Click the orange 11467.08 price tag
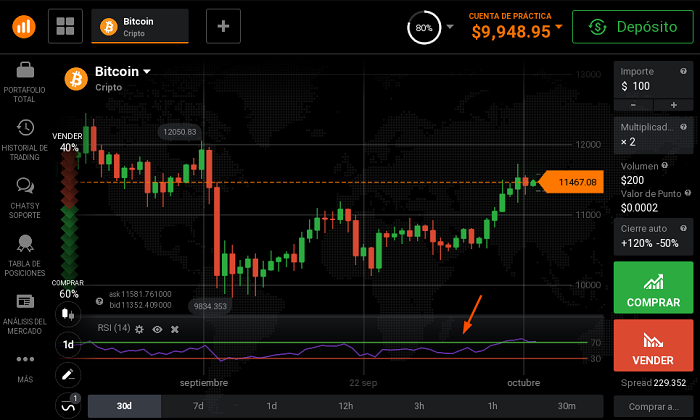700x420 pixels. point(571,182)
